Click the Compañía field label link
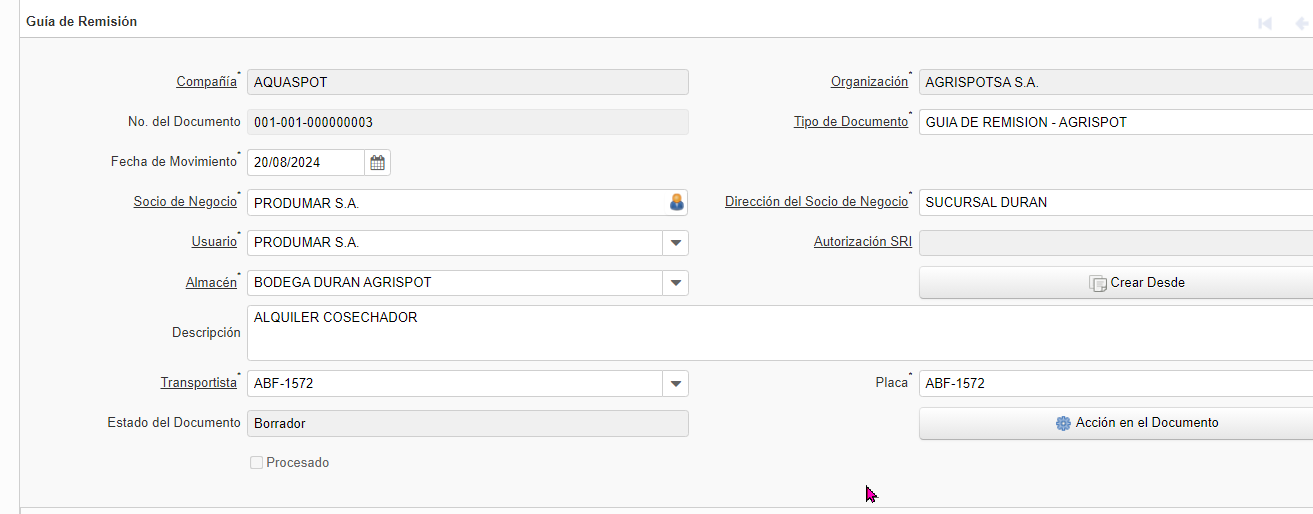Viewport: 1313px width, 514px height. coord(206,82)
